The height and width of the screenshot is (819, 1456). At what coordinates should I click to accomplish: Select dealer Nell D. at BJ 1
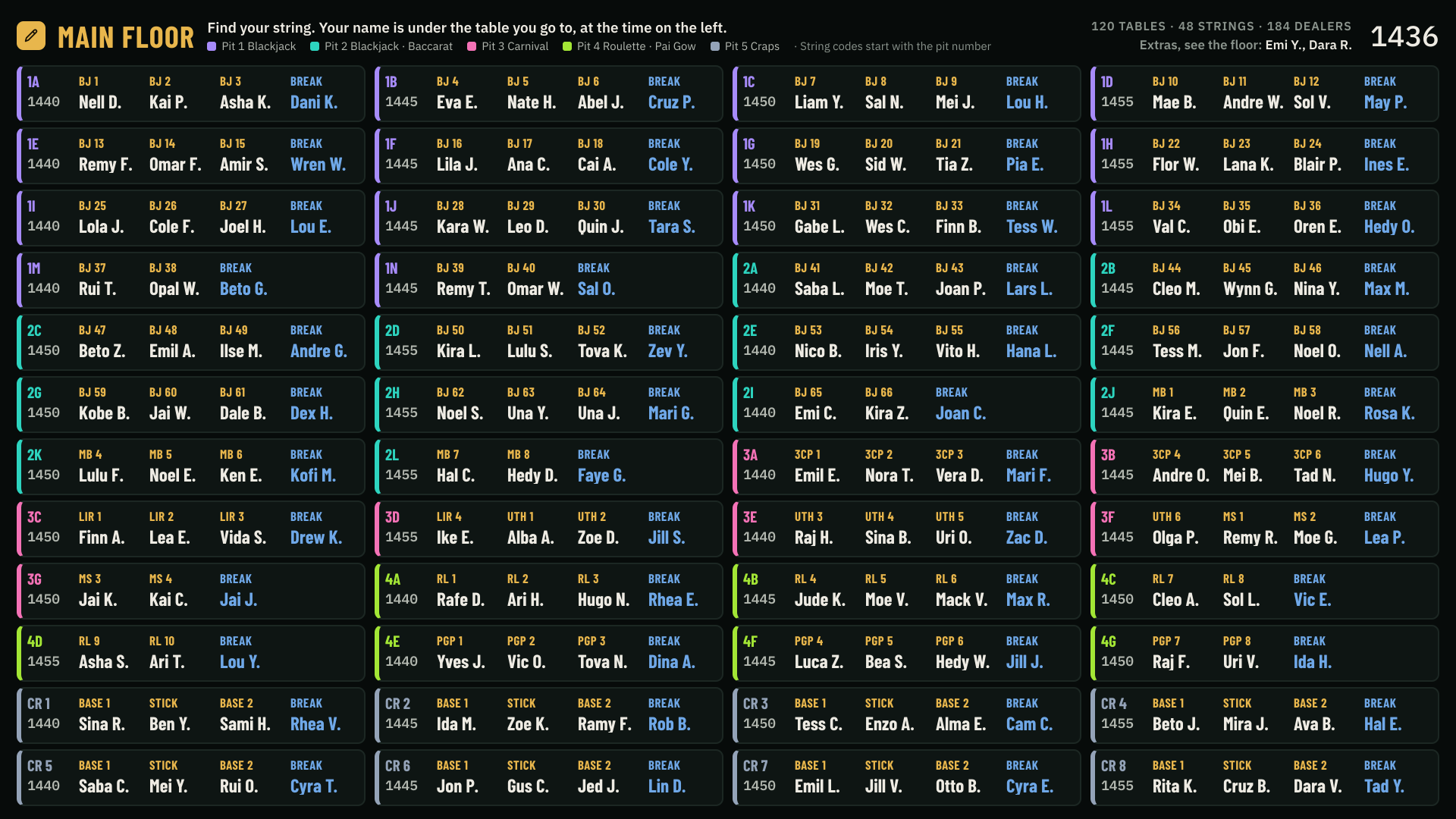(x=100, y=102)
